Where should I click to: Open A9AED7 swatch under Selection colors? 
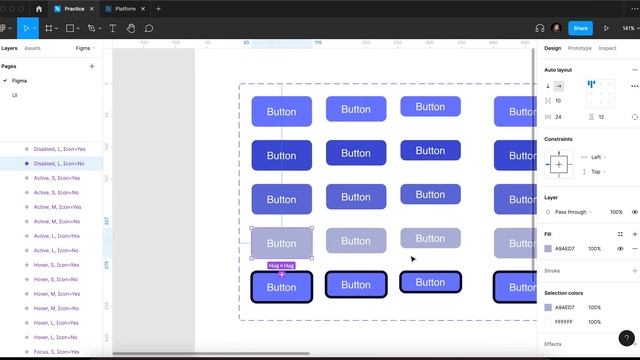[x=548, y=307]
